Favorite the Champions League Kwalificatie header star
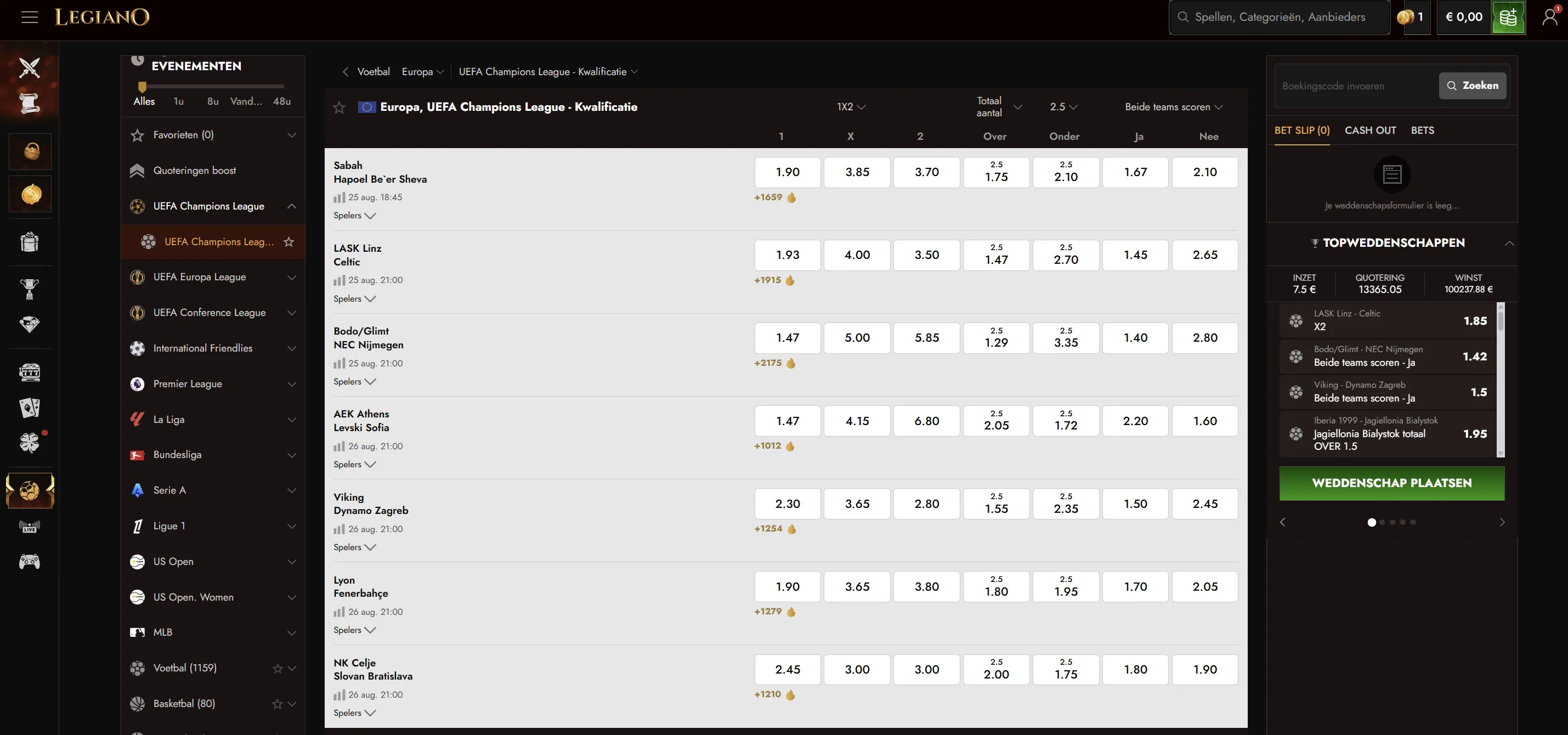 (x=339, y=107)
